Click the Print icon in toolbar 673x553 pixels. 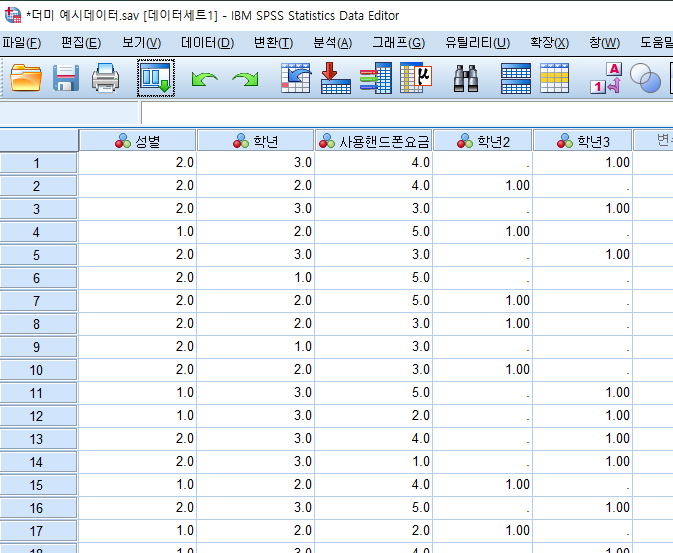coord(105,78)
